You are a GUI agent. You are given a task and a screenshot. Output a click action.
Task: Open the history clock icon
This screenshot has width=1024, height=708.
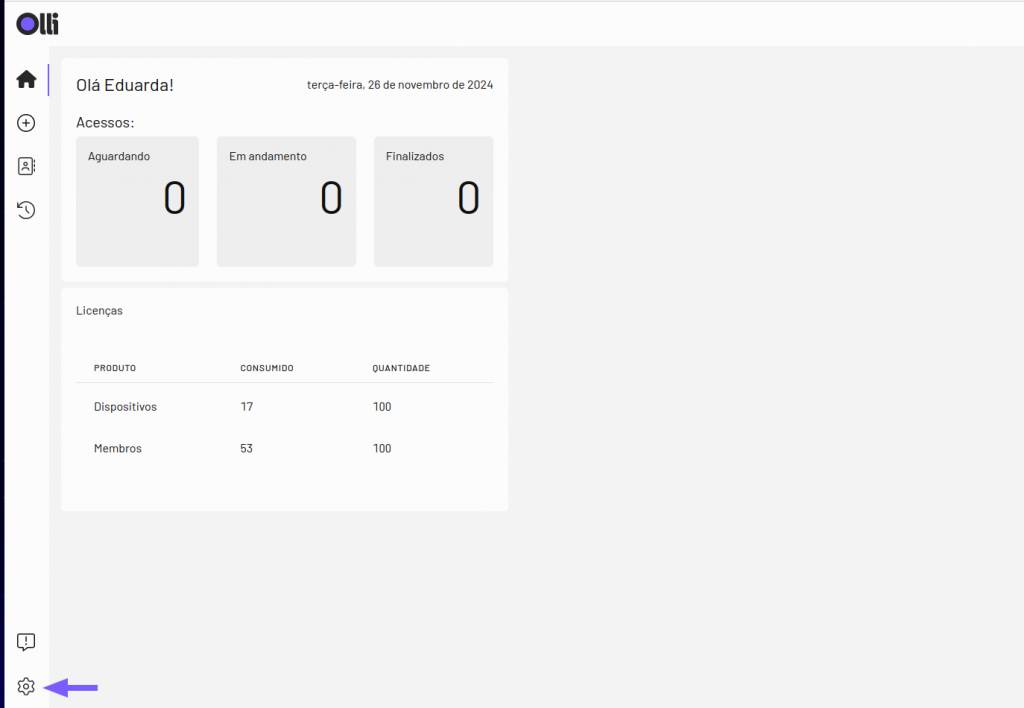coord(26,210)
